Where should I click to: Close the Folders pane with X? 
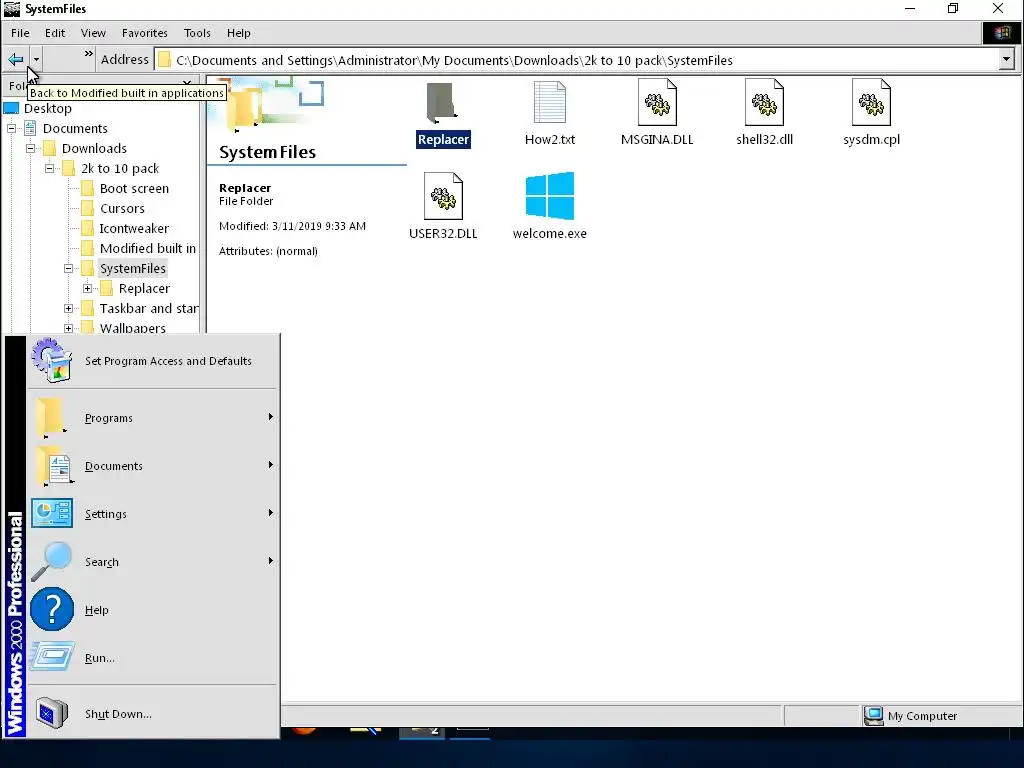(187, 84)
